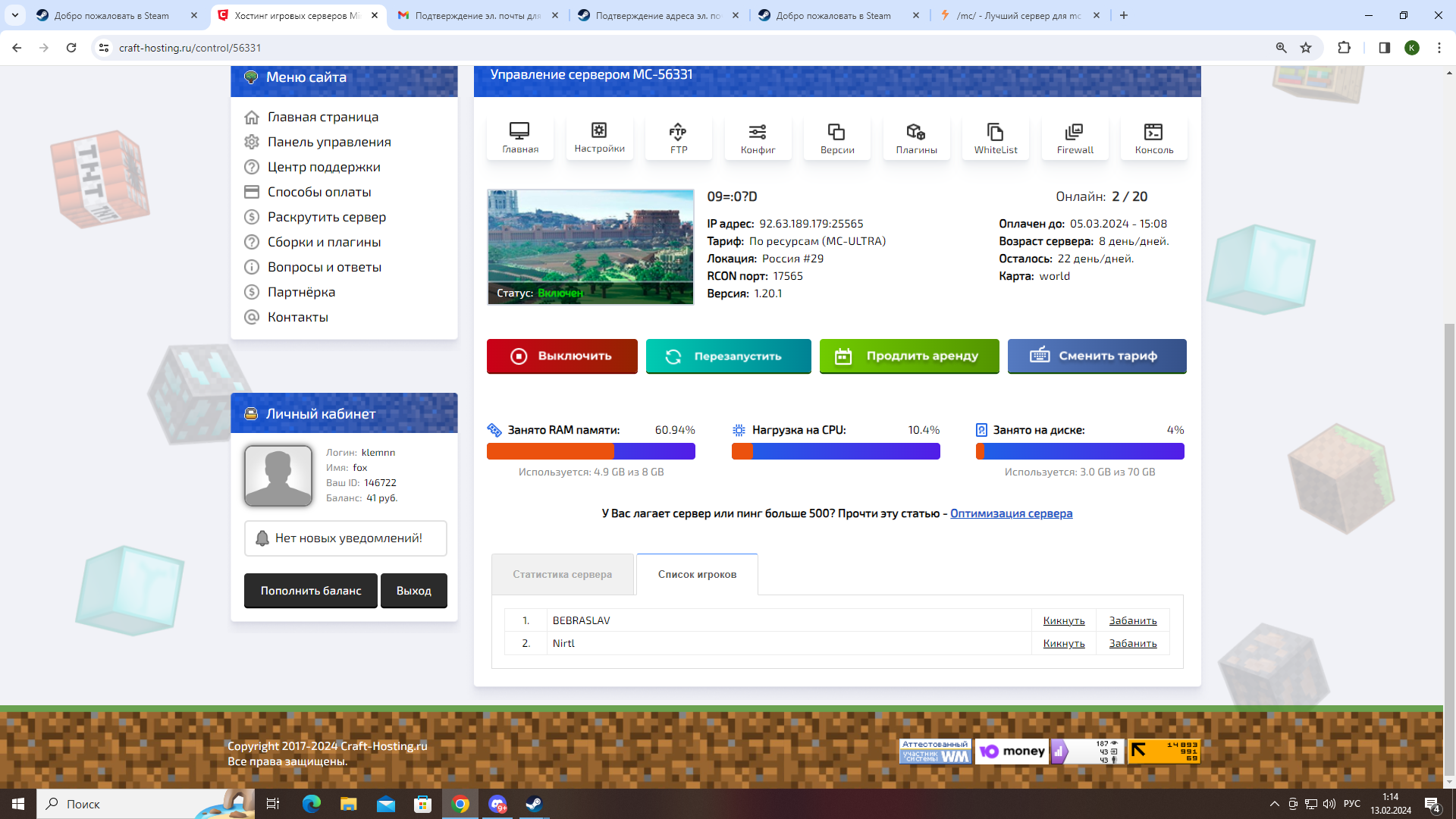Go back with browser back arrow
The image size is (1456, 819).
pos(17,48)
